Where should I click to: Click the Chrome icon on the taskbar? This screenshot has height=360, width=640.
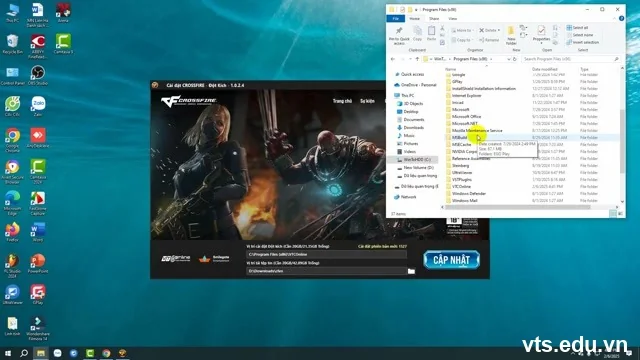[x=106, y=353]
